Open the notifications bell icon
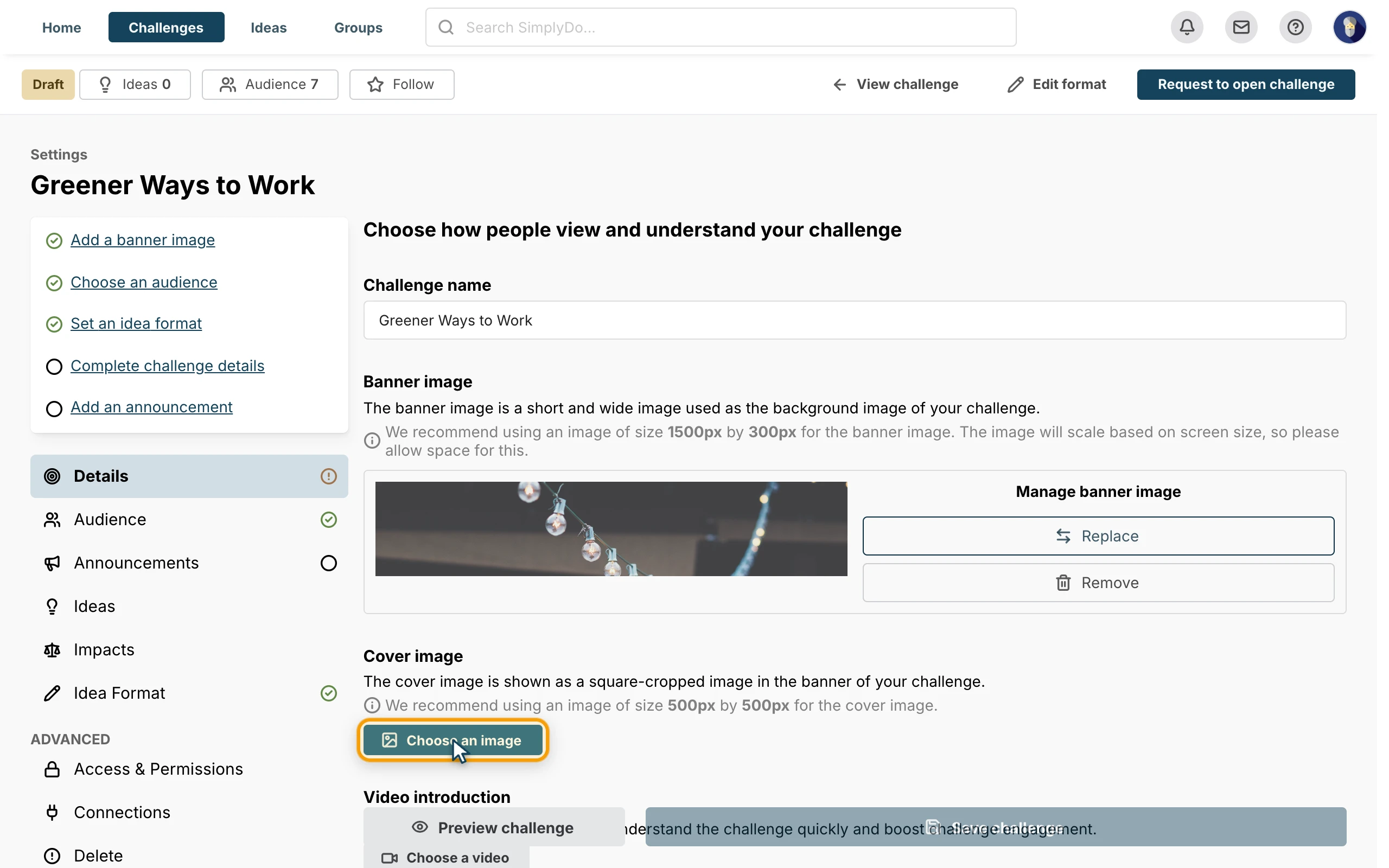 [1187, 27]
